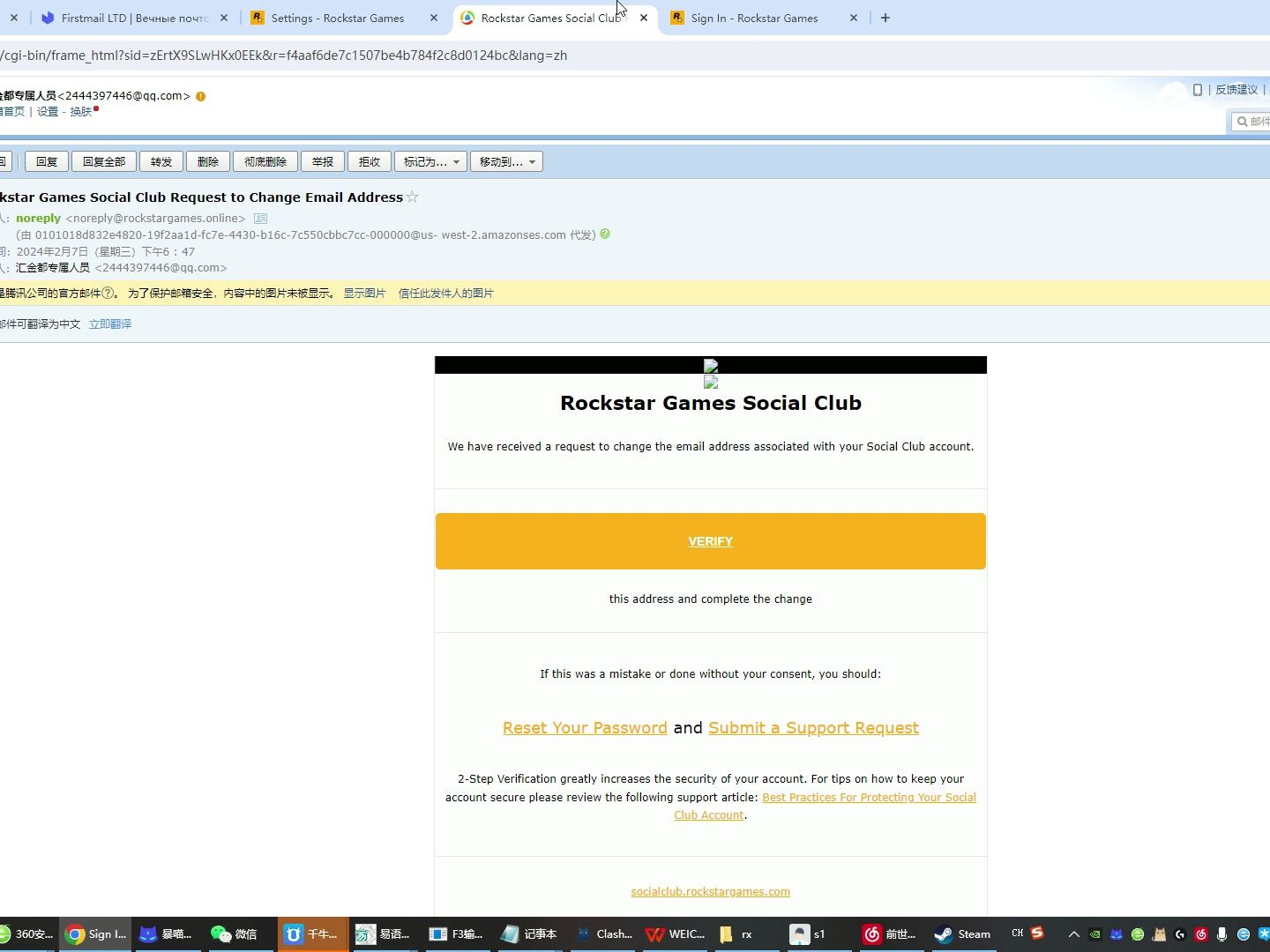The height and width of the screenshot is (952, 1270).
Task: Open 360 security app in taskbar
Action: (x=28, y=934)
